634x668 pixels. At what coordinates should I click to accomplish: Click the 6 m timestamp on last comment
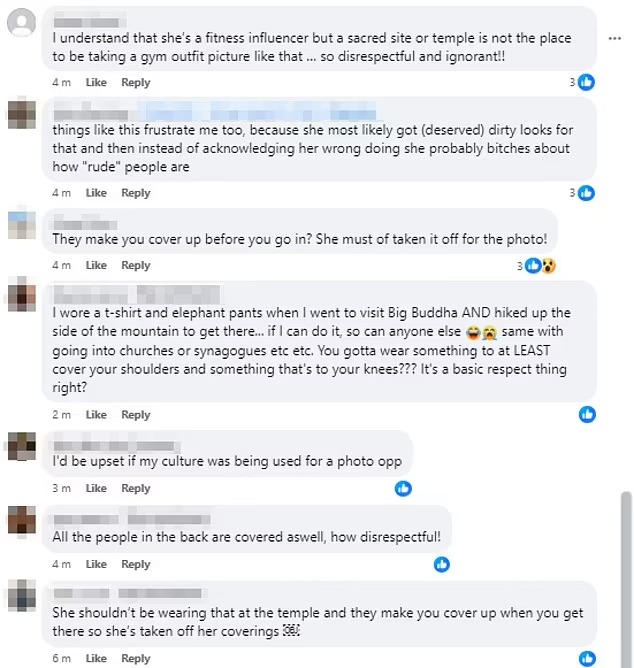pyautogui.click(x=62, y=659)
